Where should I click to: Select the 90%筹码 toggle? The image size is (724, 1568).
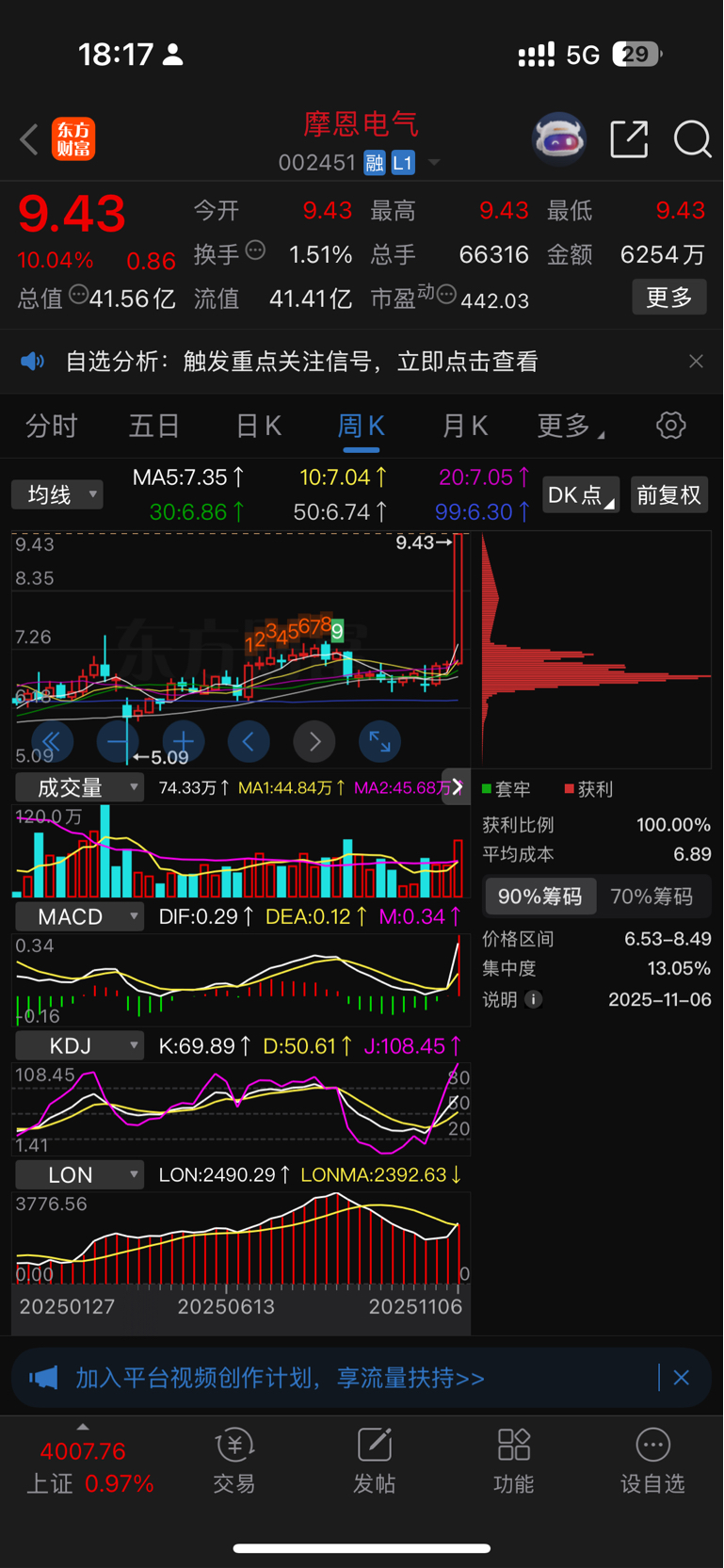pyautogui.click(x=540, y=897)
